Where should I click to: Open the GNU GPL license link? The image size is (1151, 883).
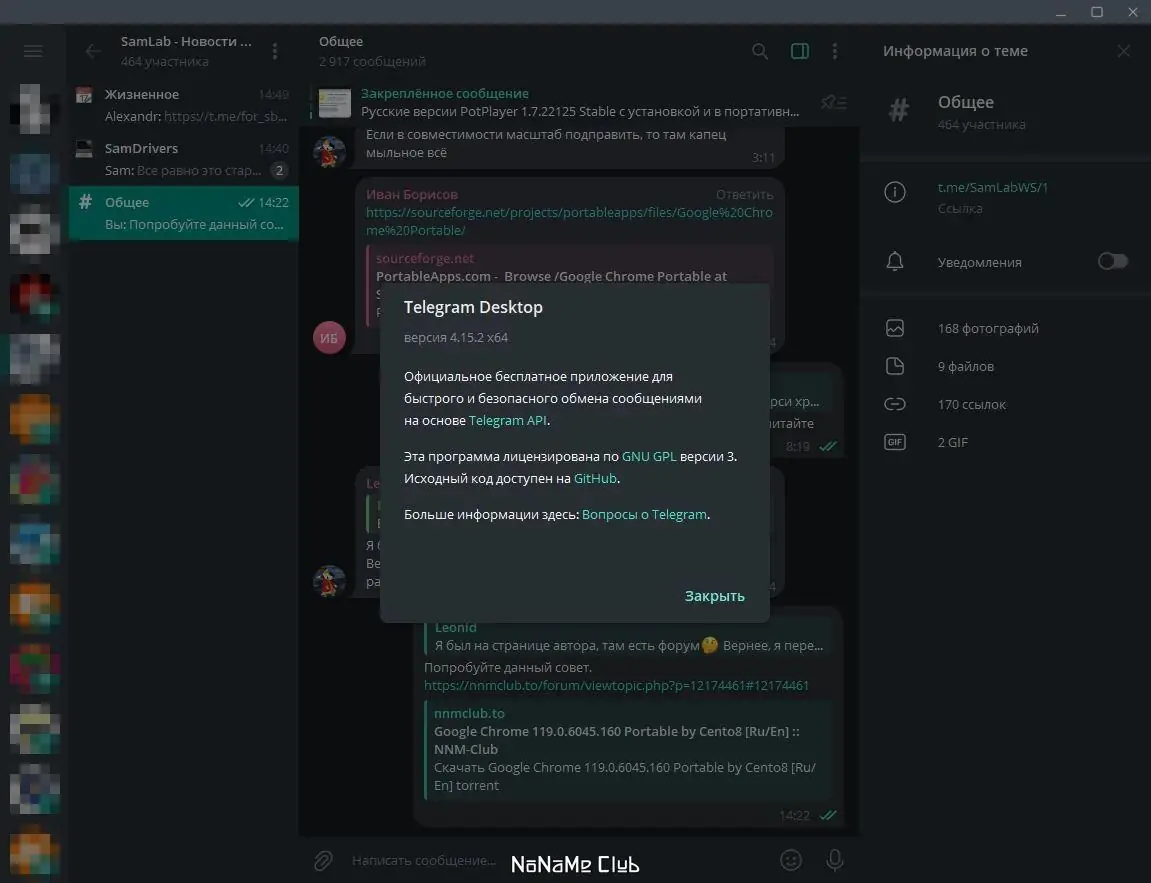[649, 456]
